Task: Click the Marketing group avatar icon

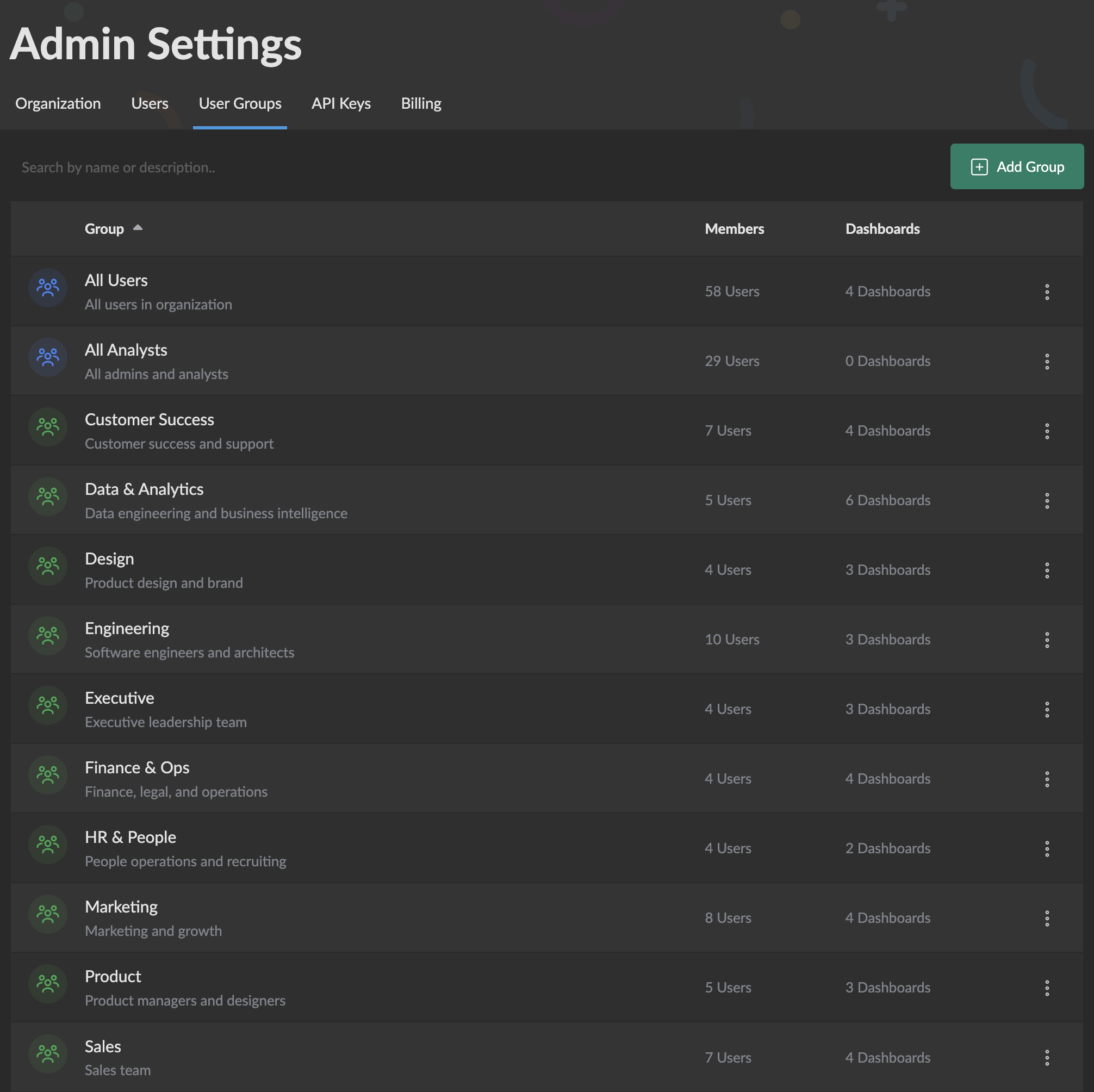Action: [x=47, y=914]
